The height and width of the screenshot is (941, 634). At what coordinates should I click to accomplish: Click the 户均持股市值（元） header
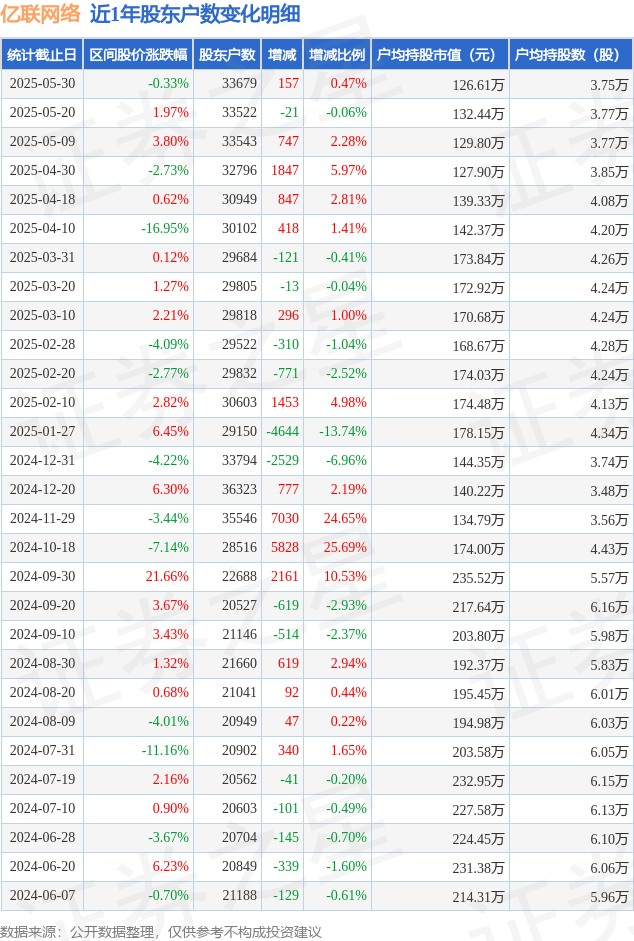point(436,55)
